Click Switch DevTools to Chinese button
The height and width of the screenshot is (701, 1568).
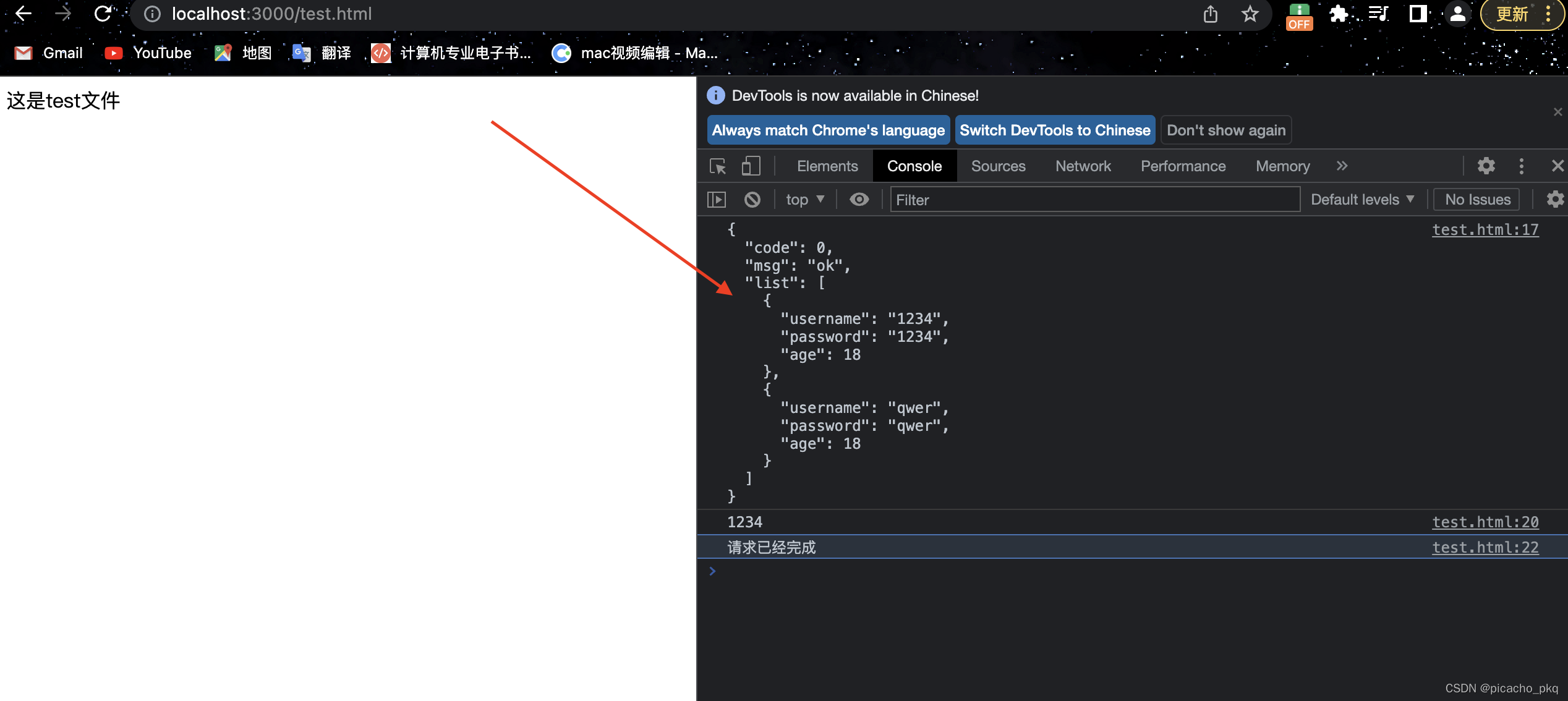1055,130
